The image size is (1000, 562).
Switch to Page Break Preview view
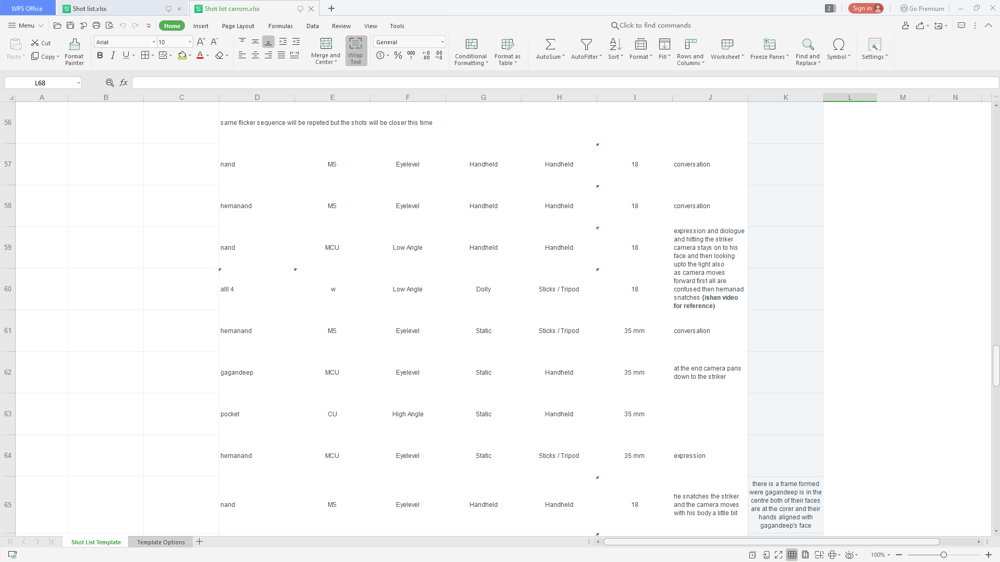(x=819, y=555)
